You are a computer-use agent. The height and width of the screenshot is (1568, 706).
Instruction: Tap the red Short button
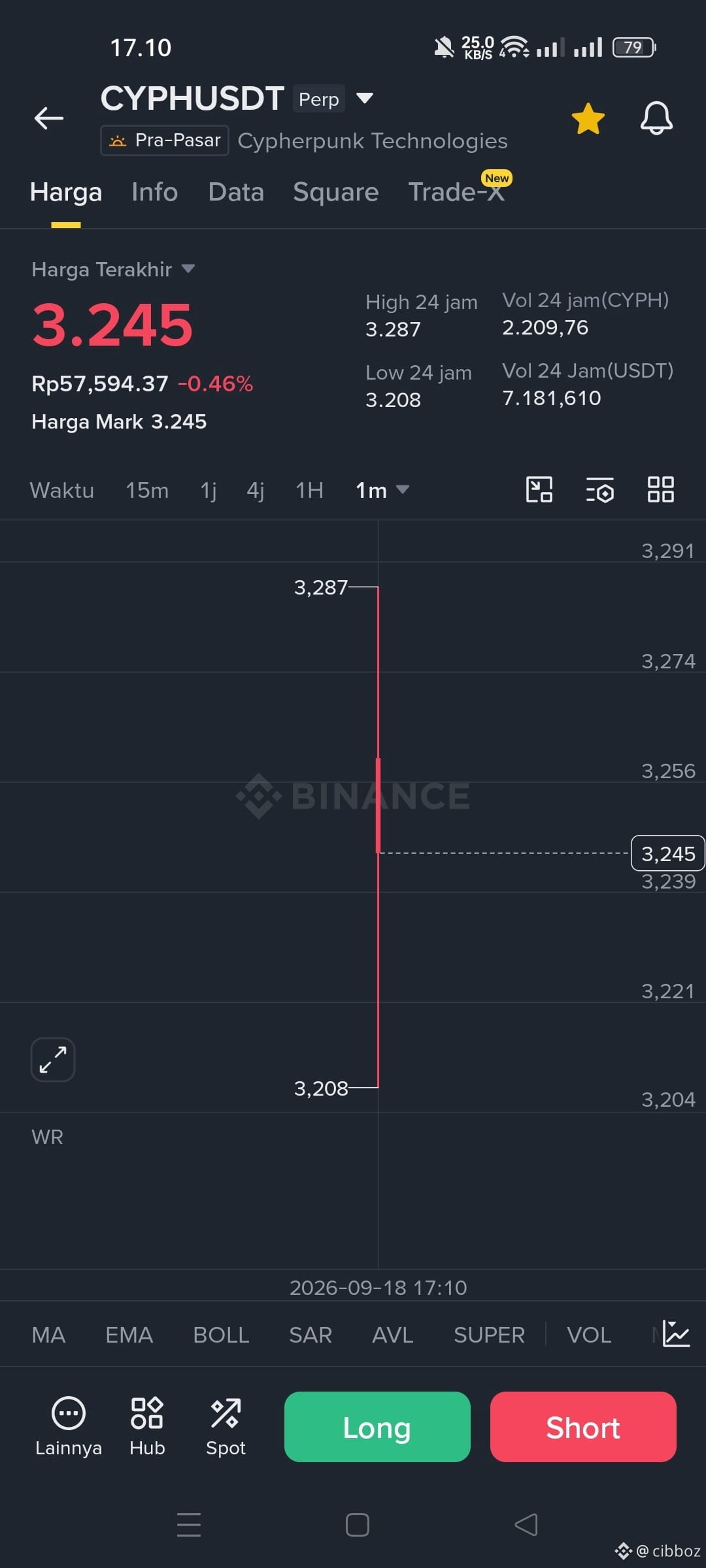point(583,1427)
